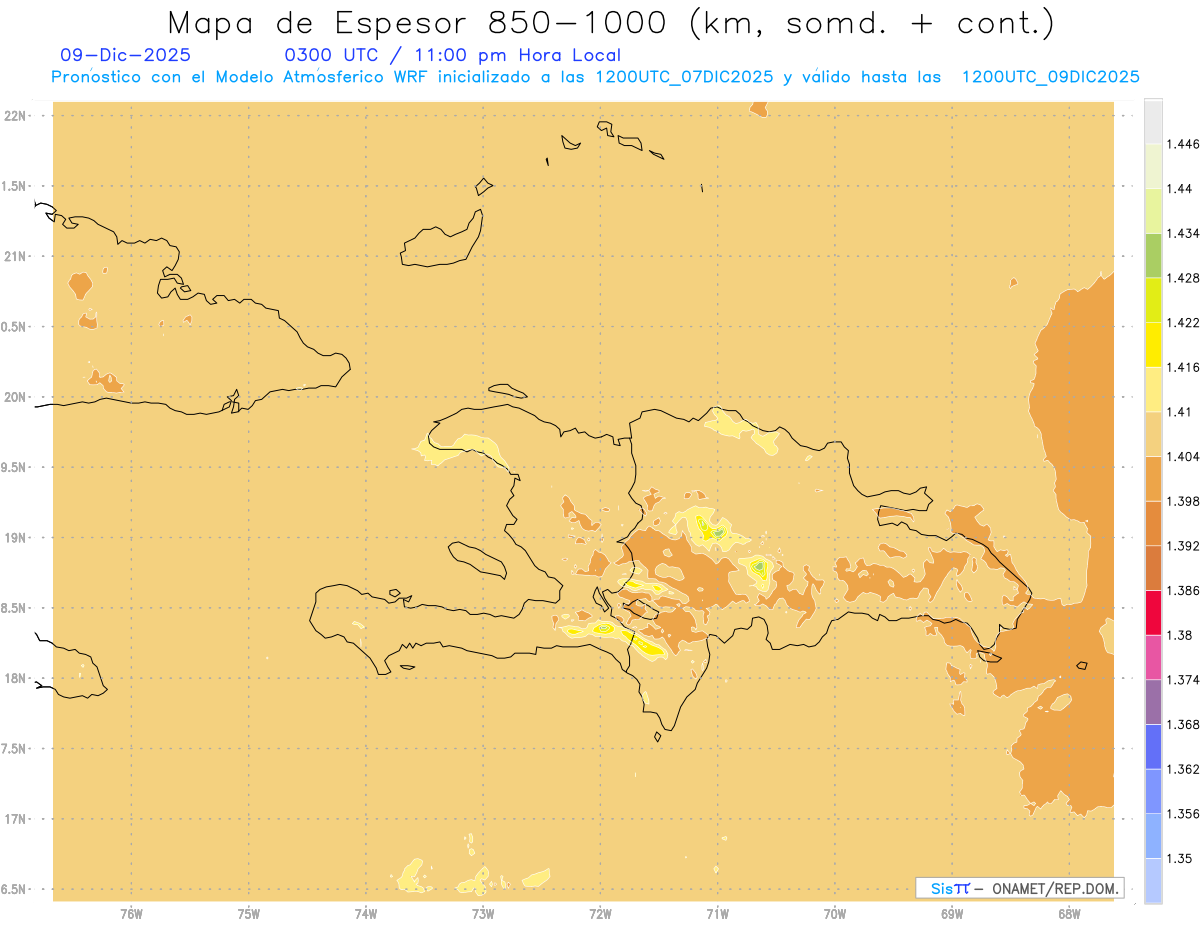1200x927 pixels.
Task: Click the longitude label '74W'
Action: point(366,913)
